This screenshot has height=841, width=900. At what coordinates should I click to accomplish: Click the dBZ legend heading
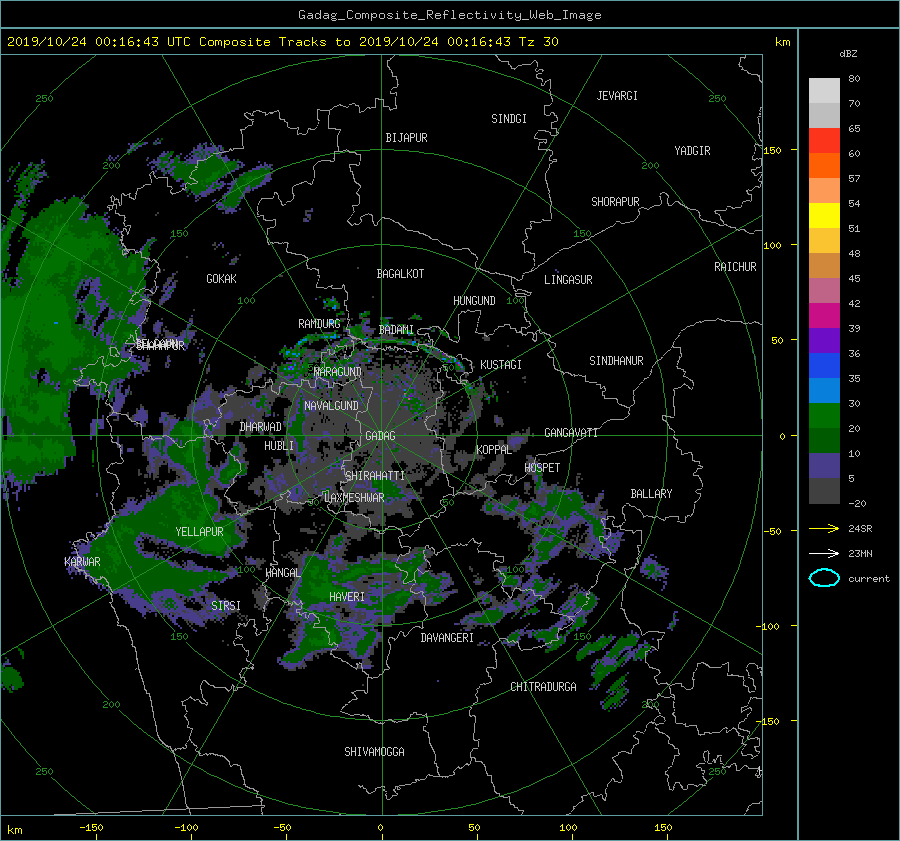pyautogui.click(x=848, y=53)
